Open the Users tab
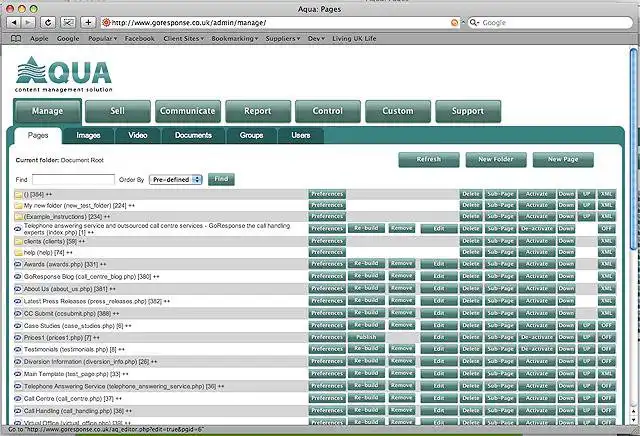This screenshot has height=436, width=640. point(301,136)
